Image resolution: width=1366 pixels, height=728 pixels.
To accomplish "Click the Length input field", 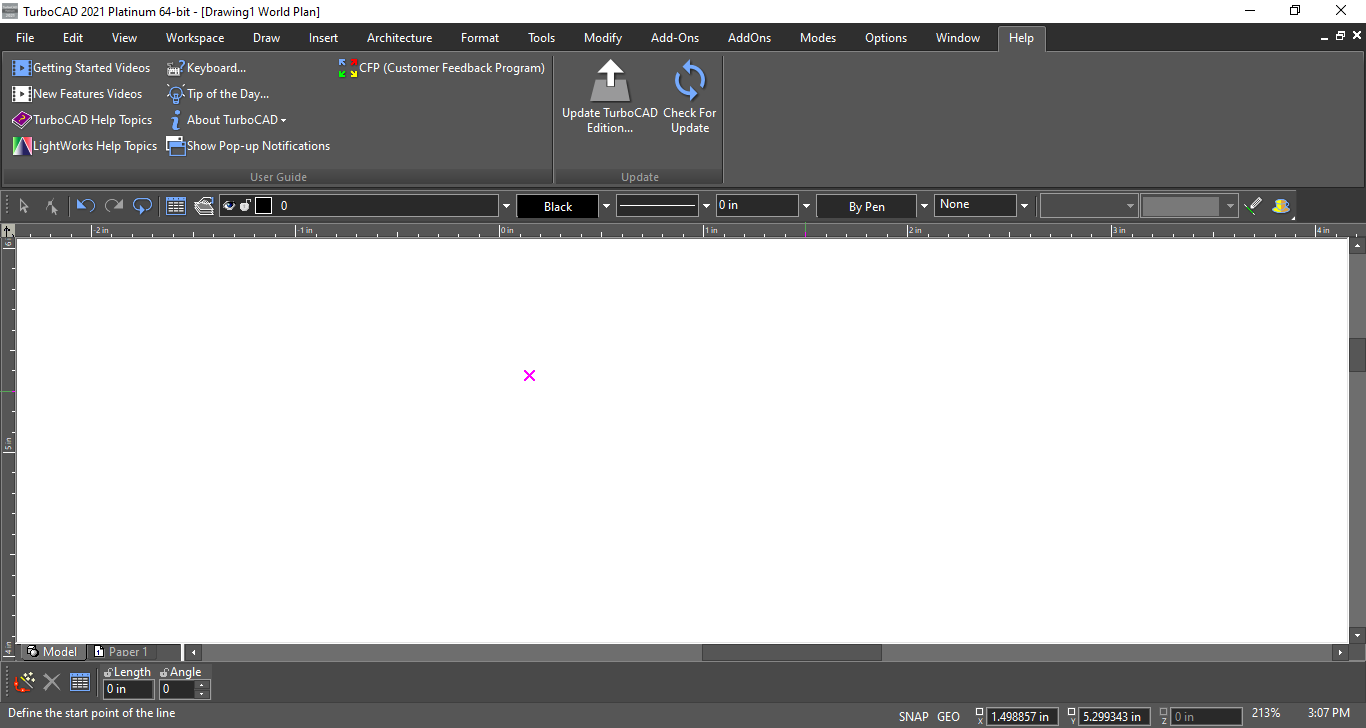I will (x=129, y=689).
